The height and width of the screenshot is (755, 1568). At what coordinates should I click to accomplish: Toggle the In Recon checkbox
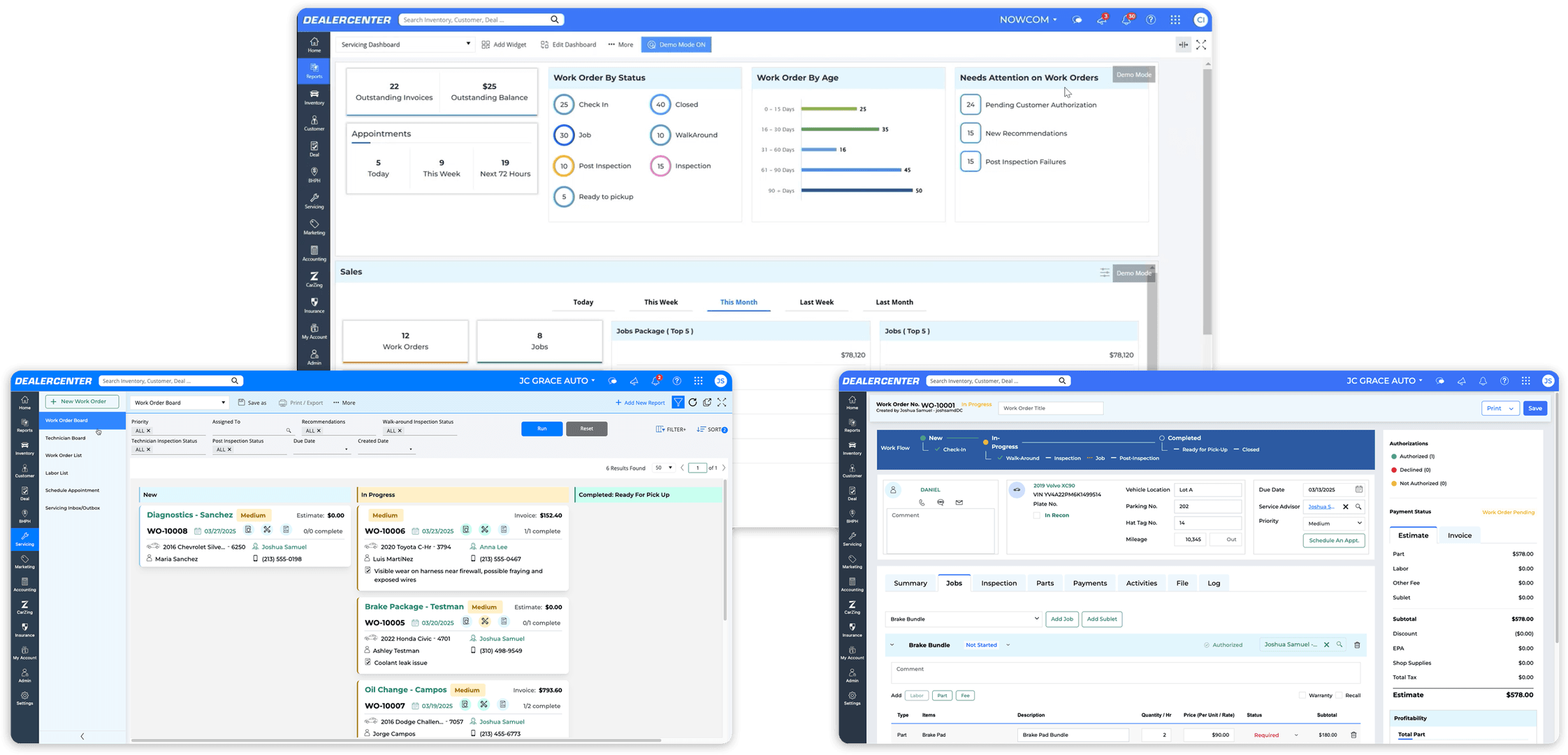pos(1037,515)
